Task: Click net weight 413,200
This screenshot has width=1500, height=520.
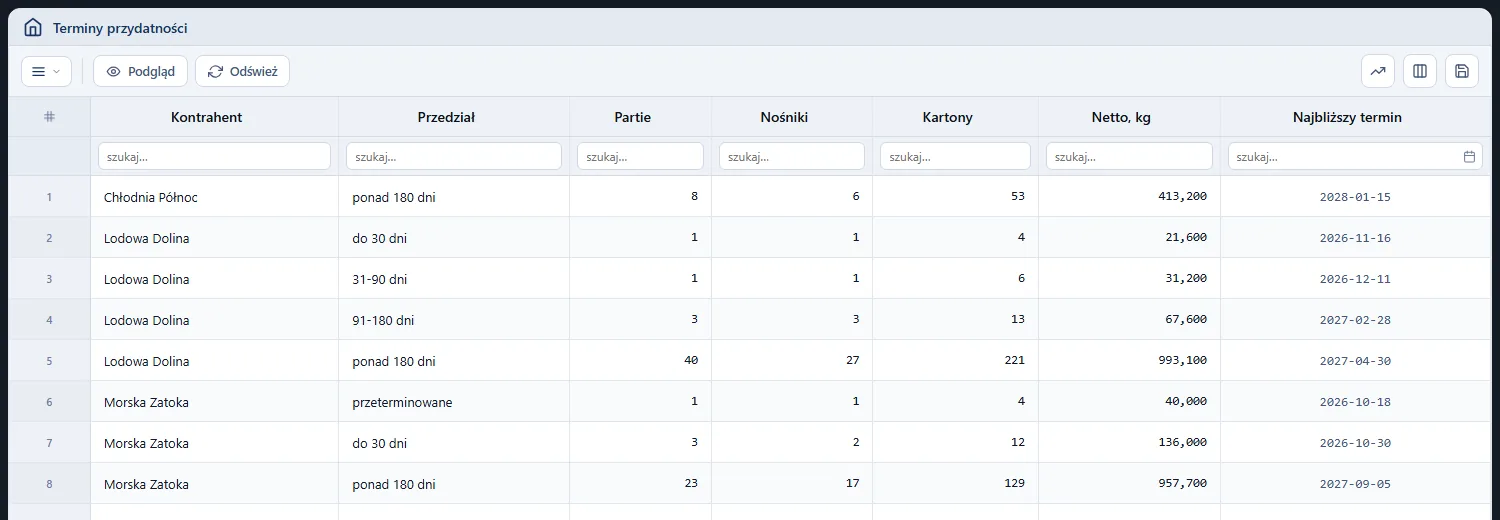Action: [1182, 197]
